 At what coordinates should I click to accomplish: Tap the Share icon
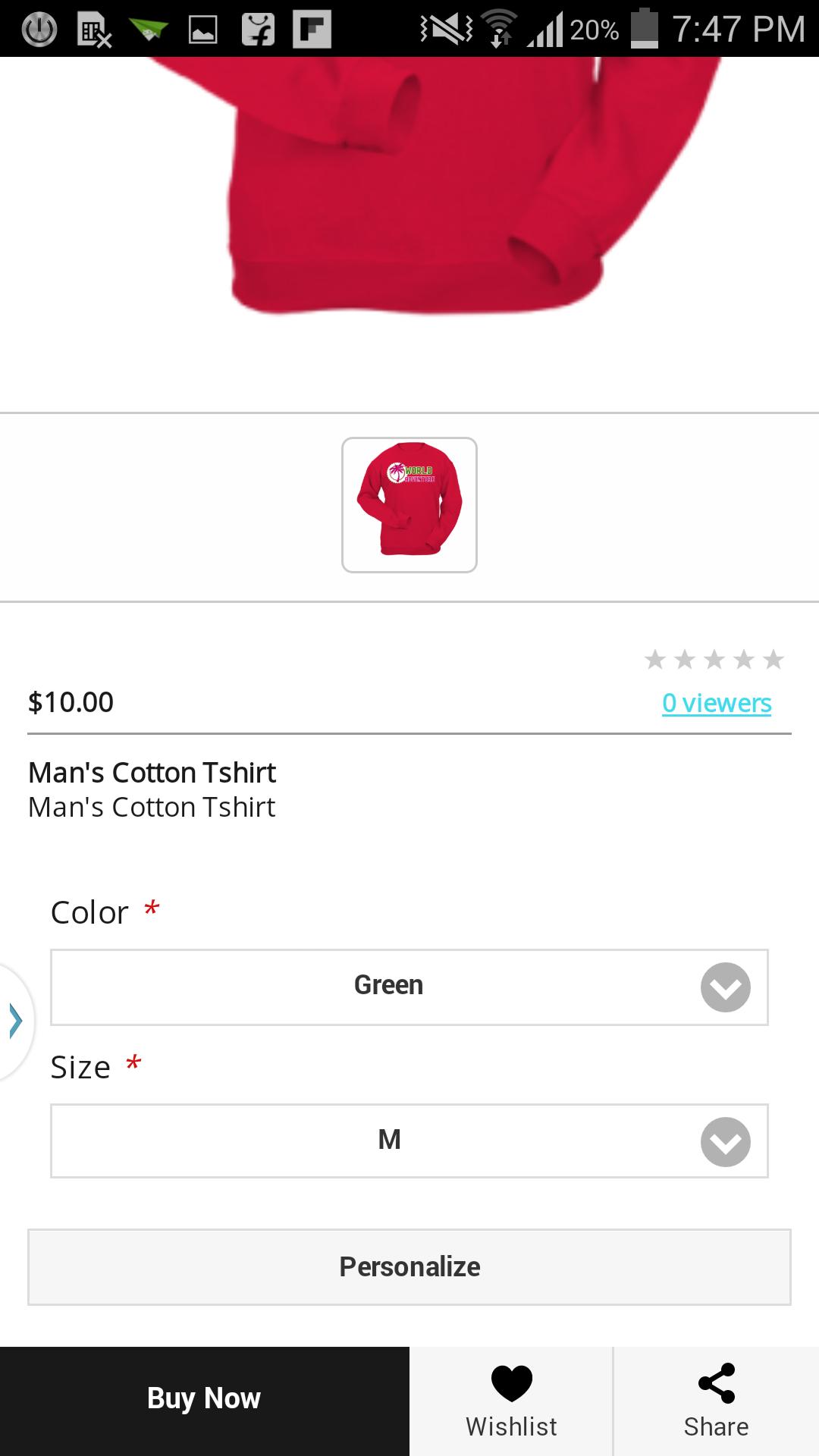pyautogui.click(x=716, y=1383)
